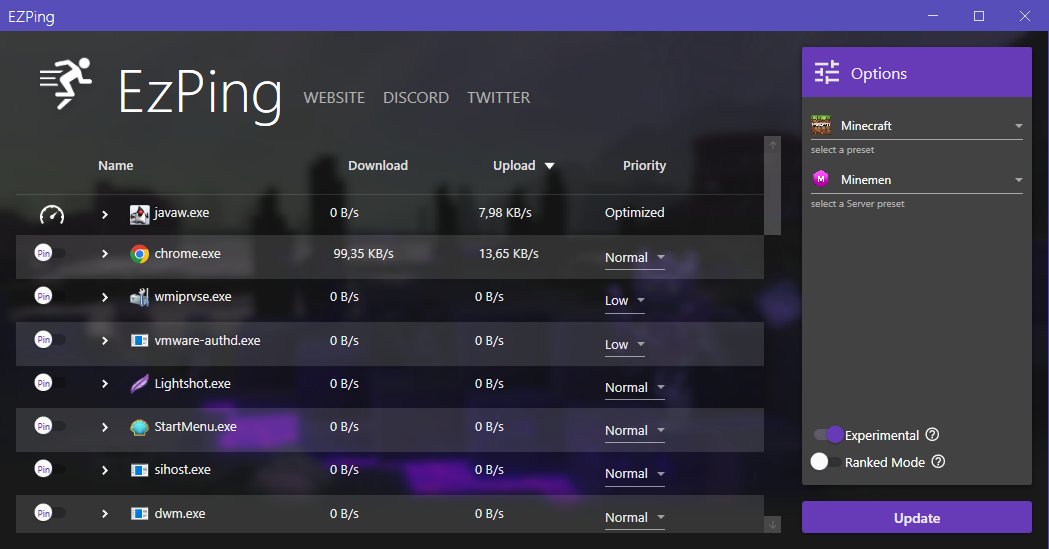Open the Minemen server preset dropdown
The image size is (1049, 549).
click(917, 179)
